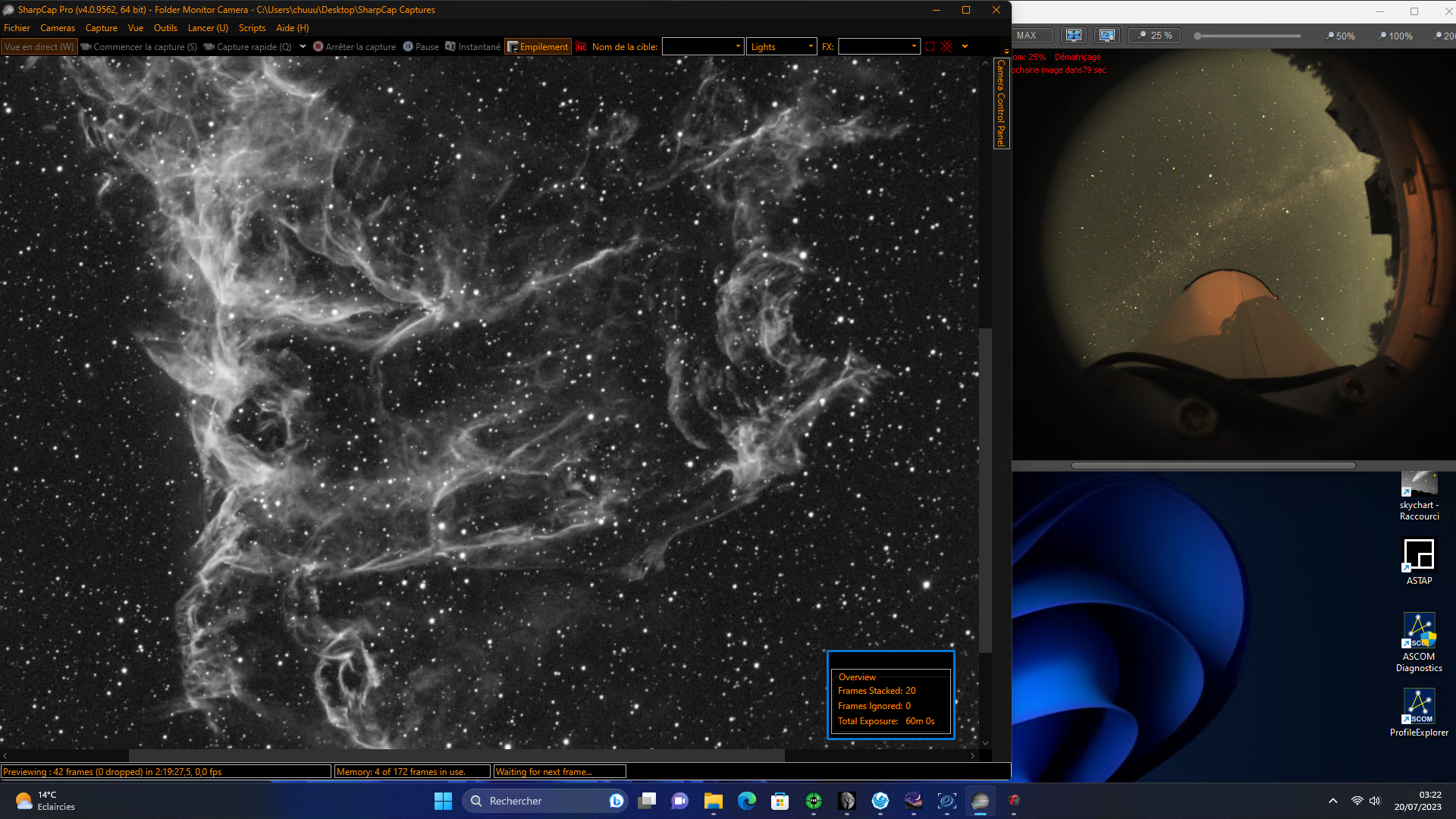Open SharpCap planet icon in taskbar
Image resolution: width=1456 pixels, height=819 pixels.
981,801
